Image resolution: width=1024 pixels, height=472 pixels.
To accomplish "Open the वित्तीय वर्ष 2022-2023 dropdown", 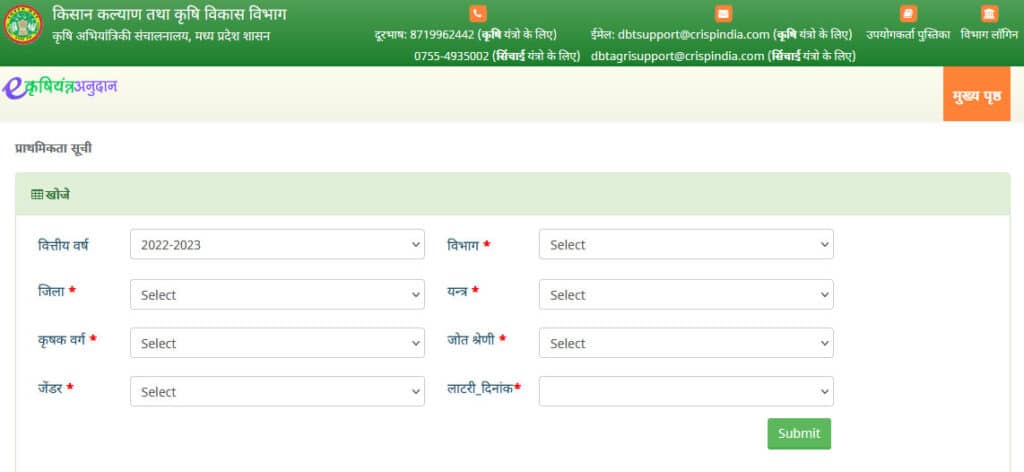I will pos(277,245).
